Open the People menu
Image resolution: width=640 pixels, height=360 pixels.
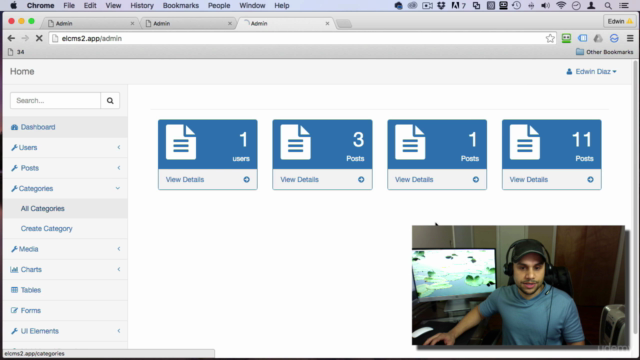(x=219, y=6)
